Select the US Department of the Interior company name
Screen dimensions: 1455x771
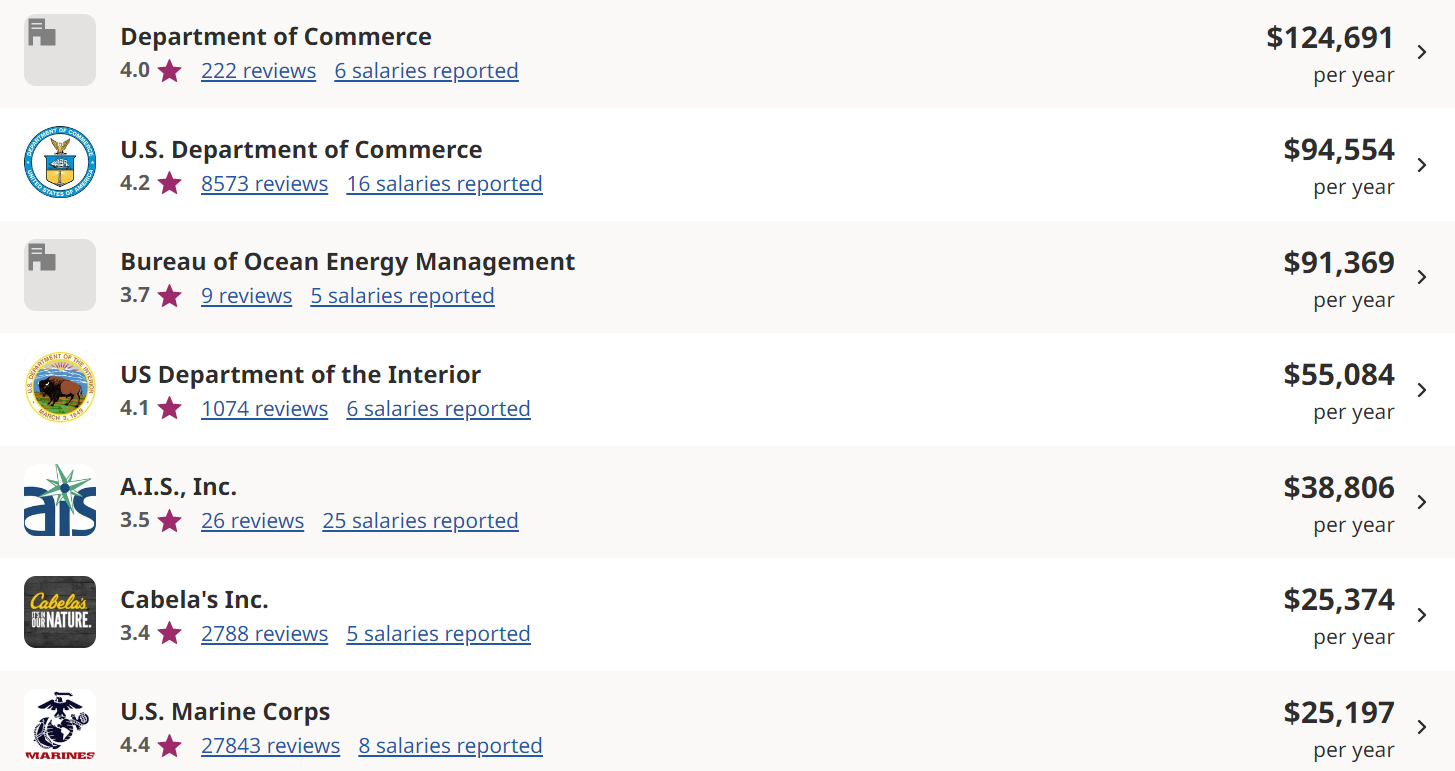[300, 375]
